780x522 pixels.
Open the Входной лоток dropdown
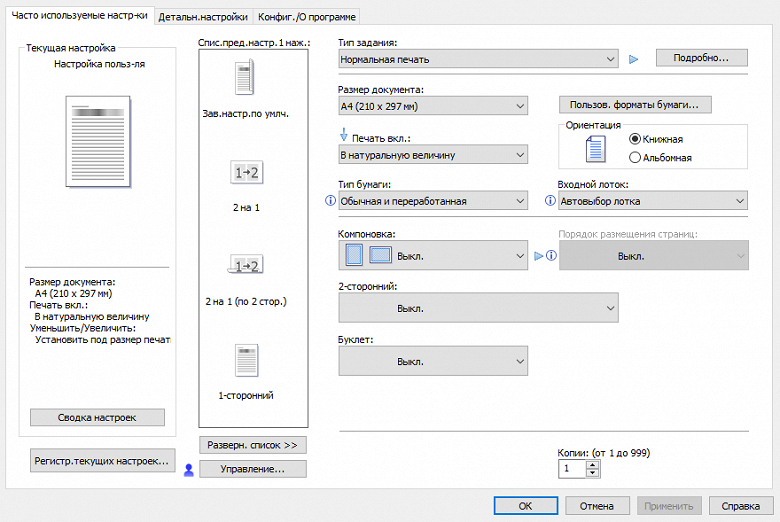pos(652,201)
